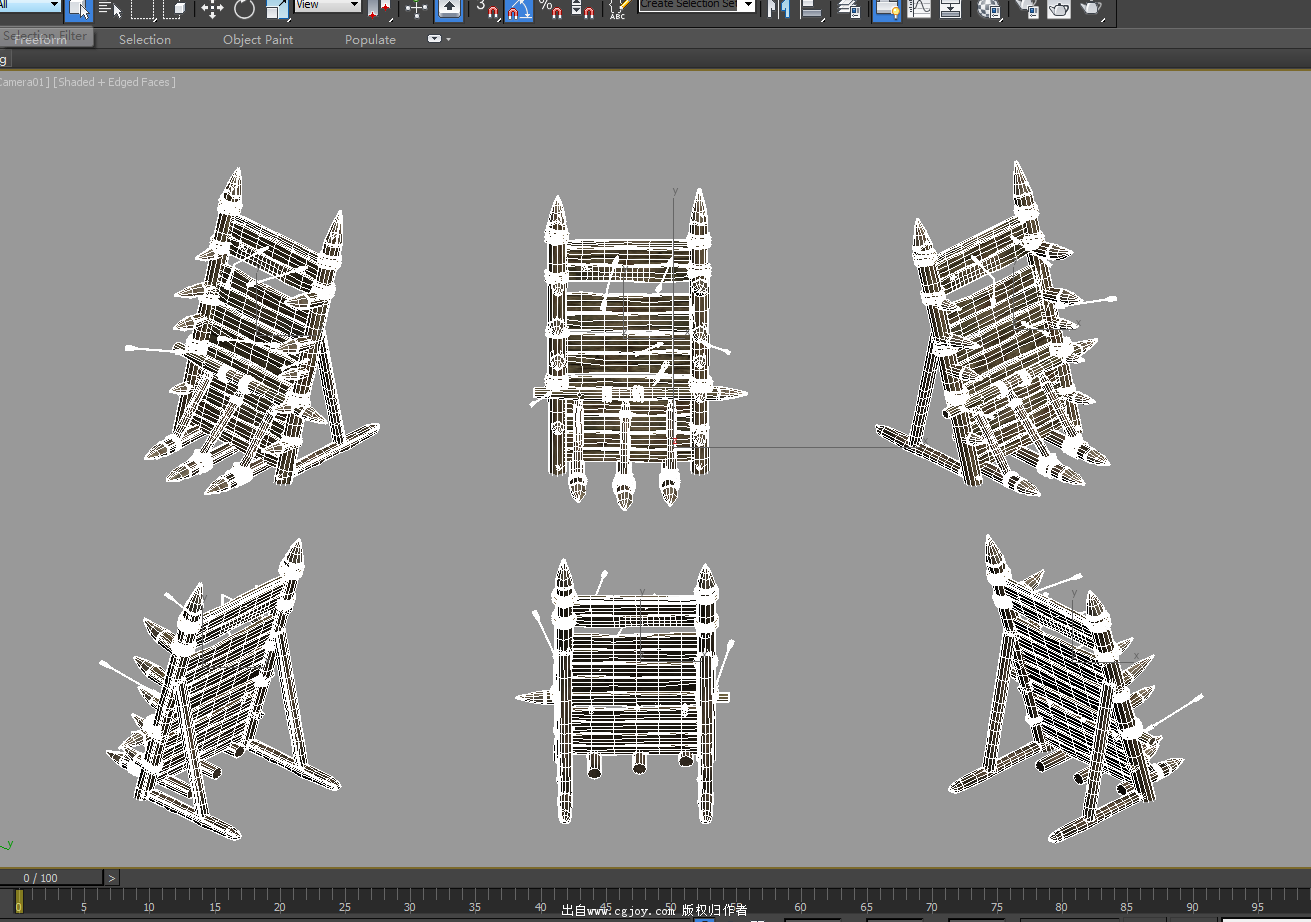Open the Object Paint ribbon tab

coord(258,40)
